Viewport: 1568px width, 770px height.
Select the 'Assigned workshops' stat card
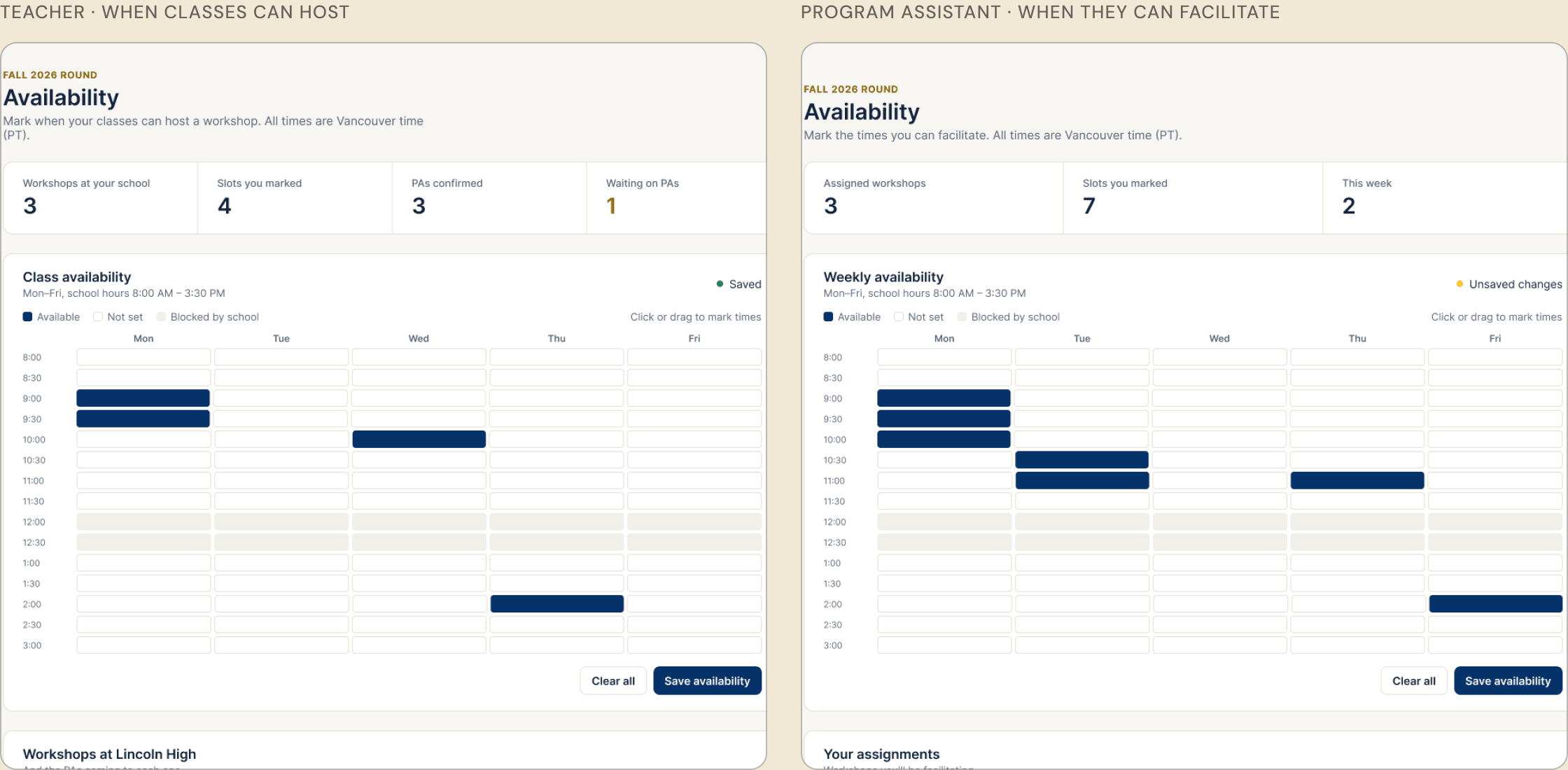pyautogui.click(x=934, y=198)
